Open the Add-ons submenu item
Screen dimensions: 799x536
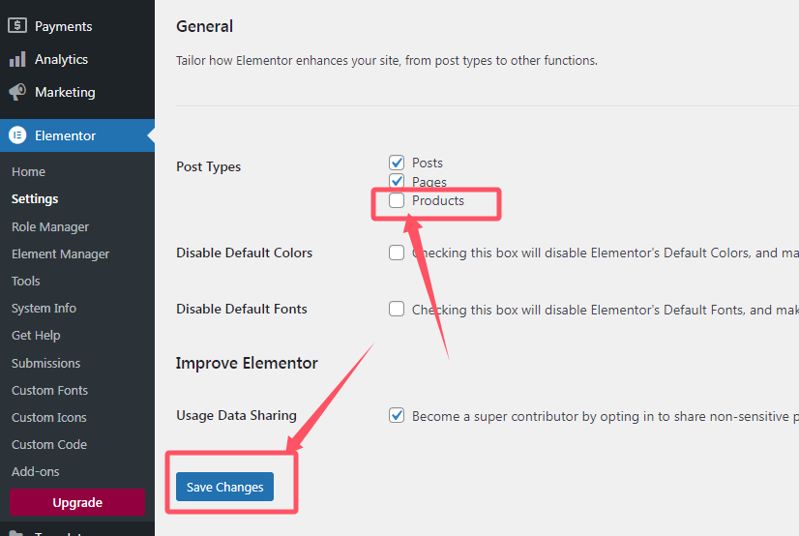pyautogui.click(x=35, y=472)
